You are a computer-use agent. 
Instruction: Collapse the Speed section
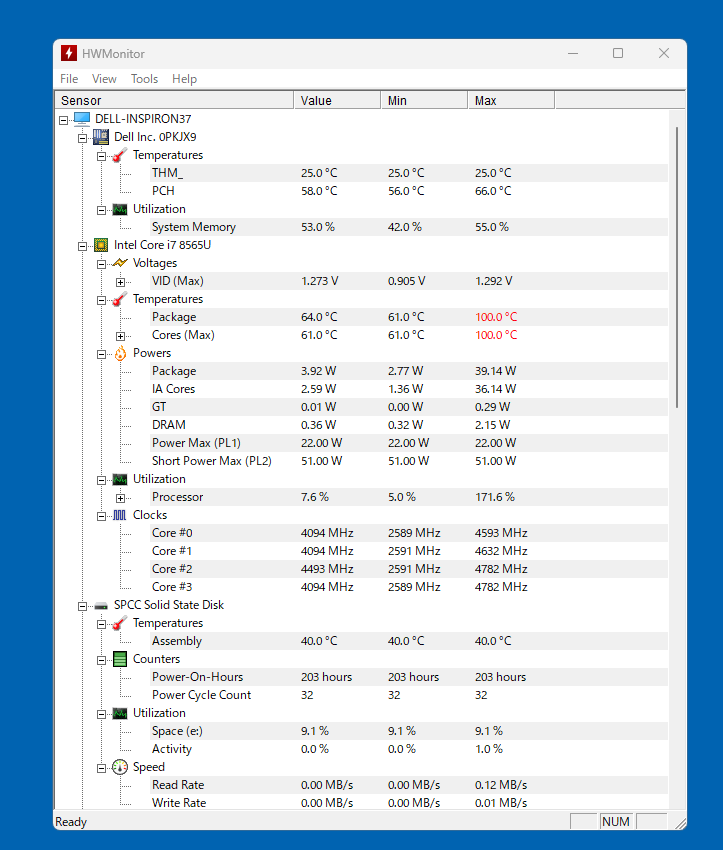[x=101, y=768]
